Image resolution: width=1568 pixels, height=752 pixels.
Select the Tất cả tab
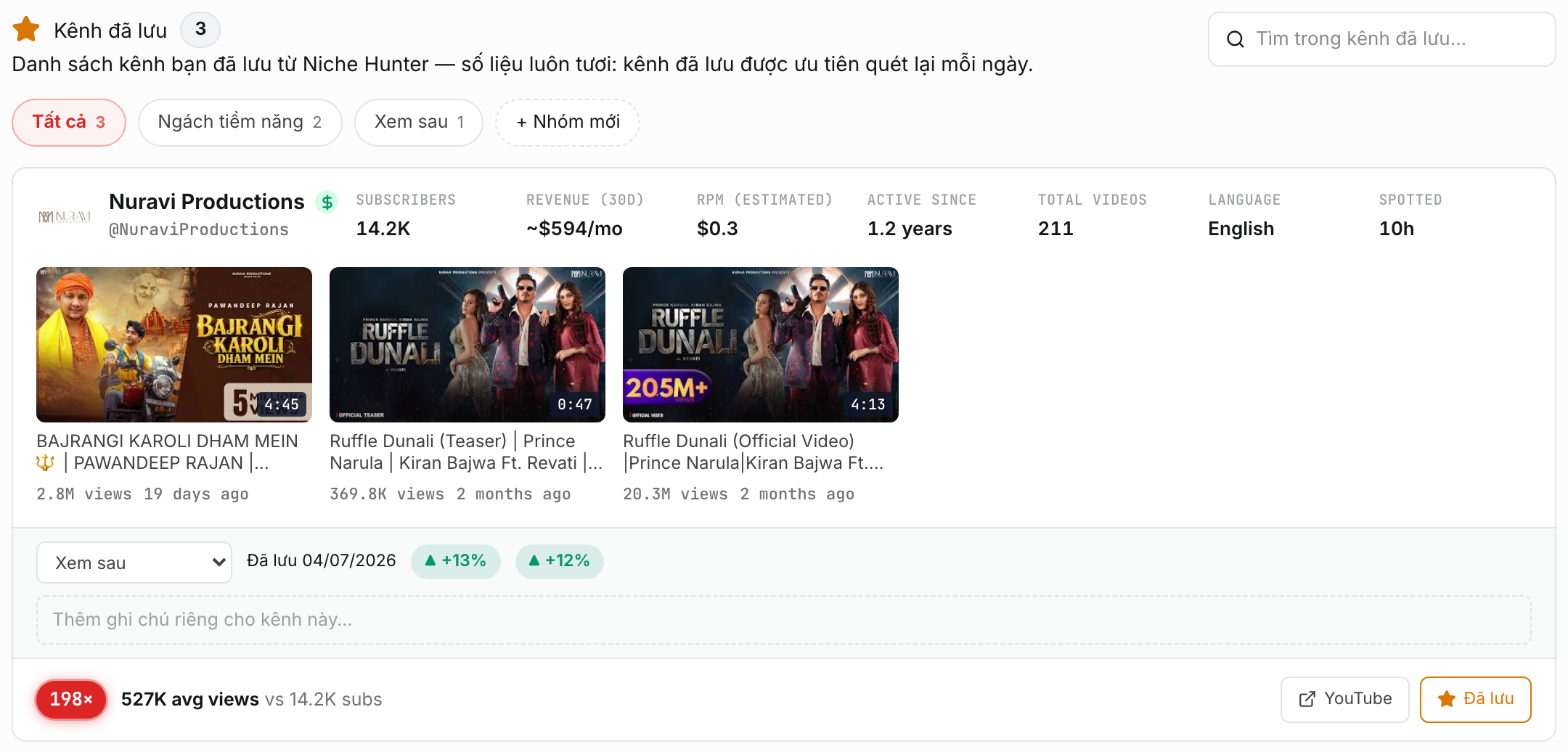point(69,122)
